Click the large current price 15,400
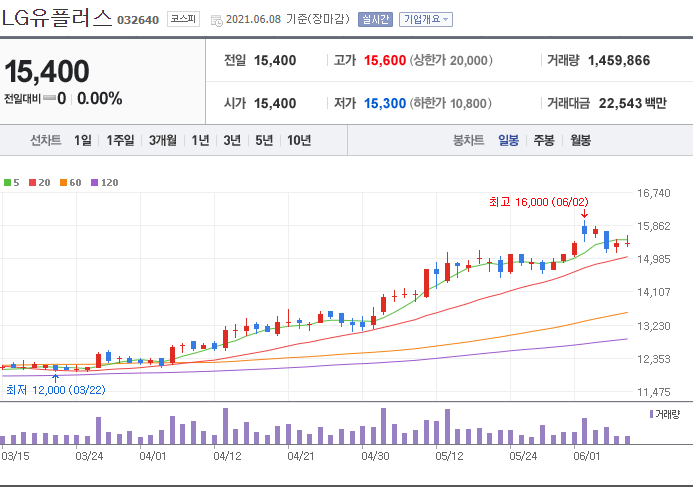The image size is (693, 487). pyautogui.click(x=47, y=71)
